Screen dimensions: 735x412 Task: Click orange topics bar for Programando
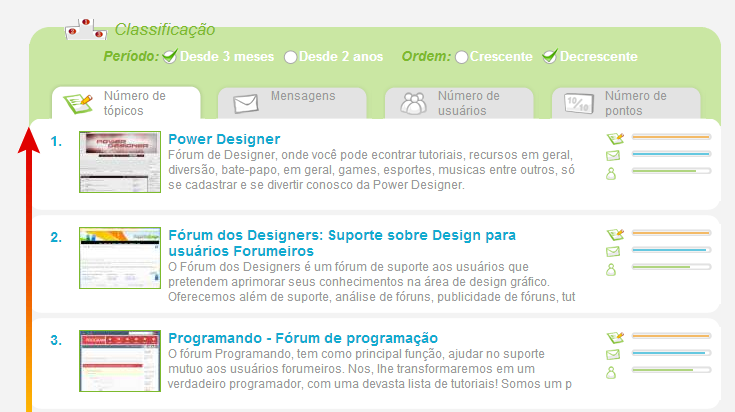point(671,336)
